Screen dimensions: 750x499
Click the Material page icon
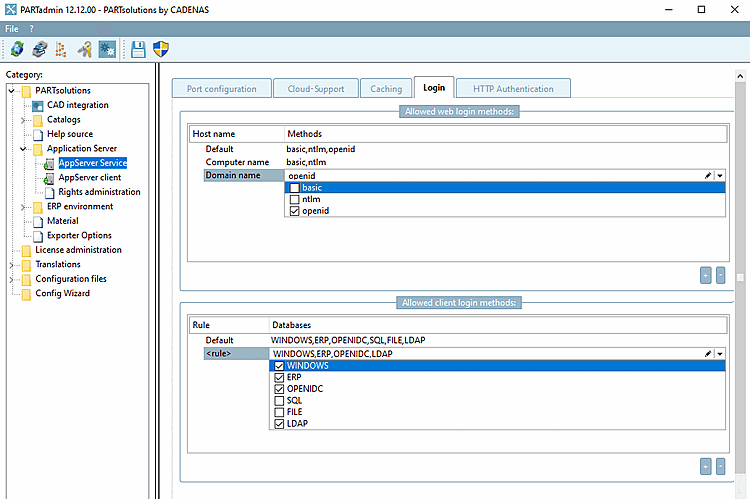(x=38, y=222)
